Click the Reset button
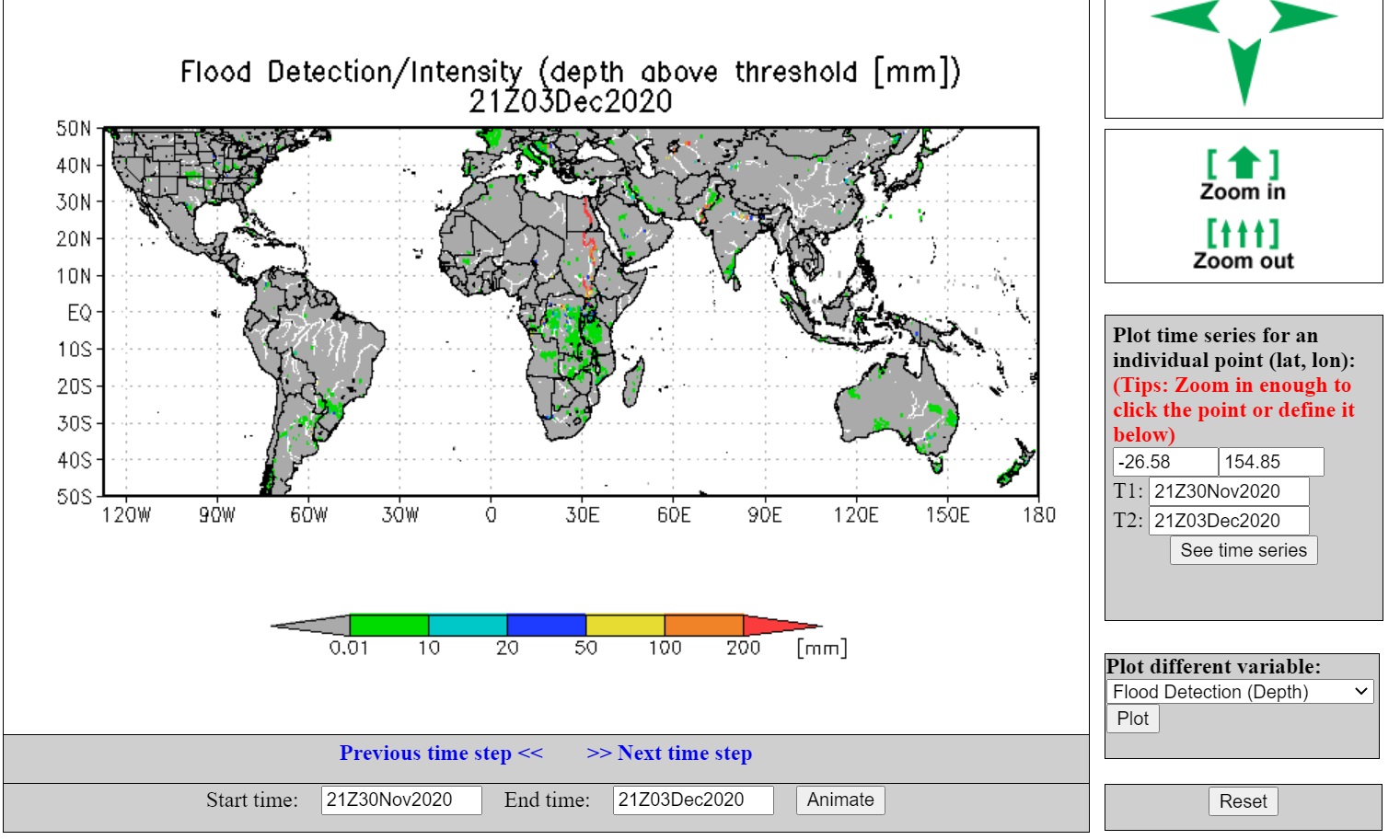Image resolution: width=1400 pixels, height=840 pixels. point(1243,801)
